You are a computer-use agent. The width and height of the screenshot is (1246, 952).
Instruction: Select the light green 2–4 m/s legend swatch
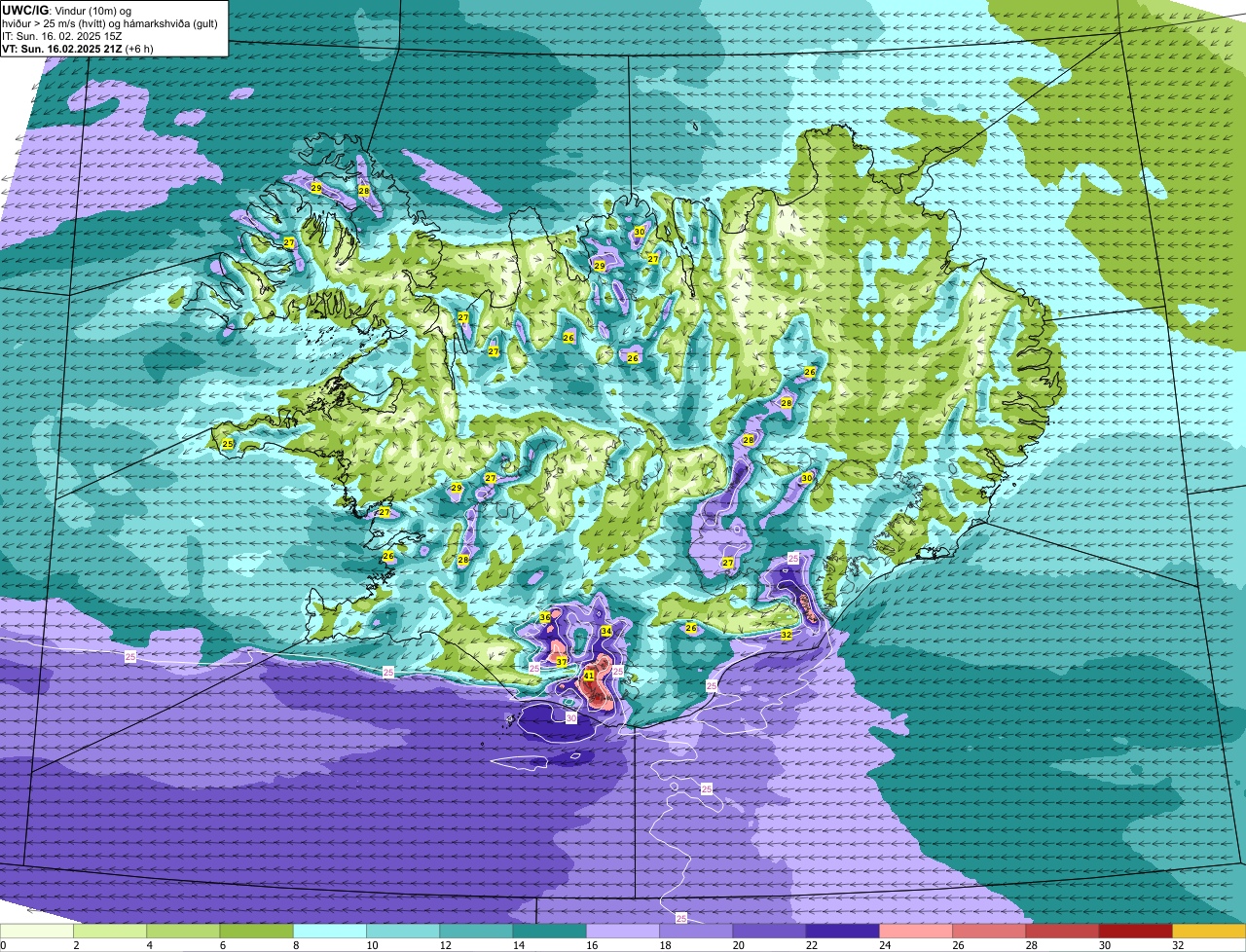[110, 931]
